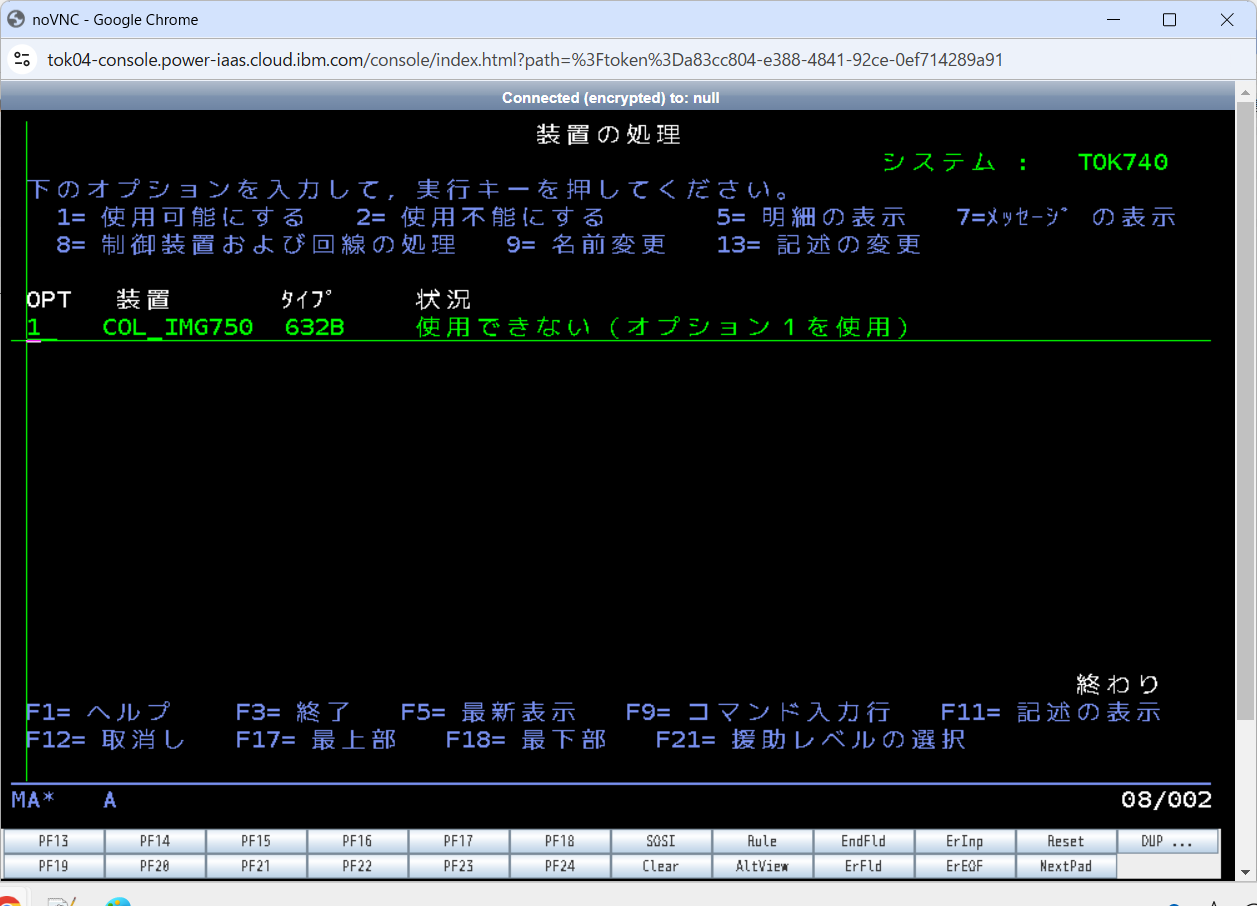Click the Clear button
This screenshot has width=1257, height=906.
(x=661, y=866)
